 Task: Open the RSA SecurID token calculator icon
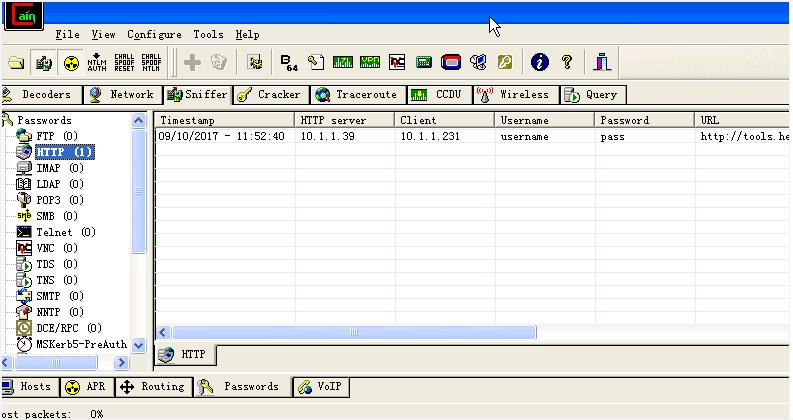[451, 63]
